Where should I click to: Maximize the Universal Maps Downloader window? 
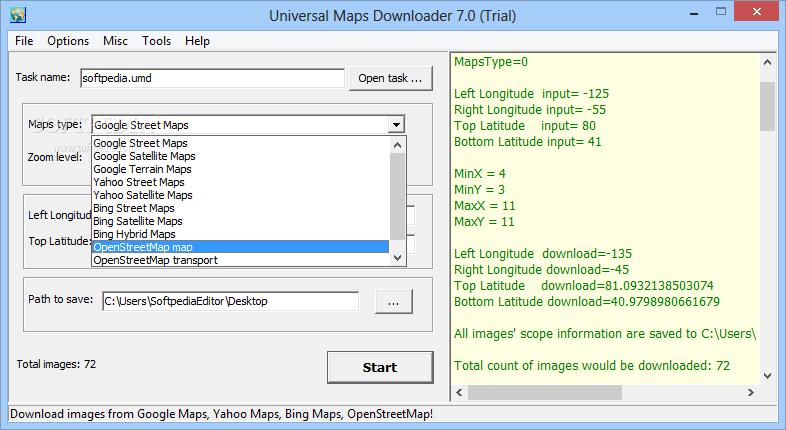721,12
